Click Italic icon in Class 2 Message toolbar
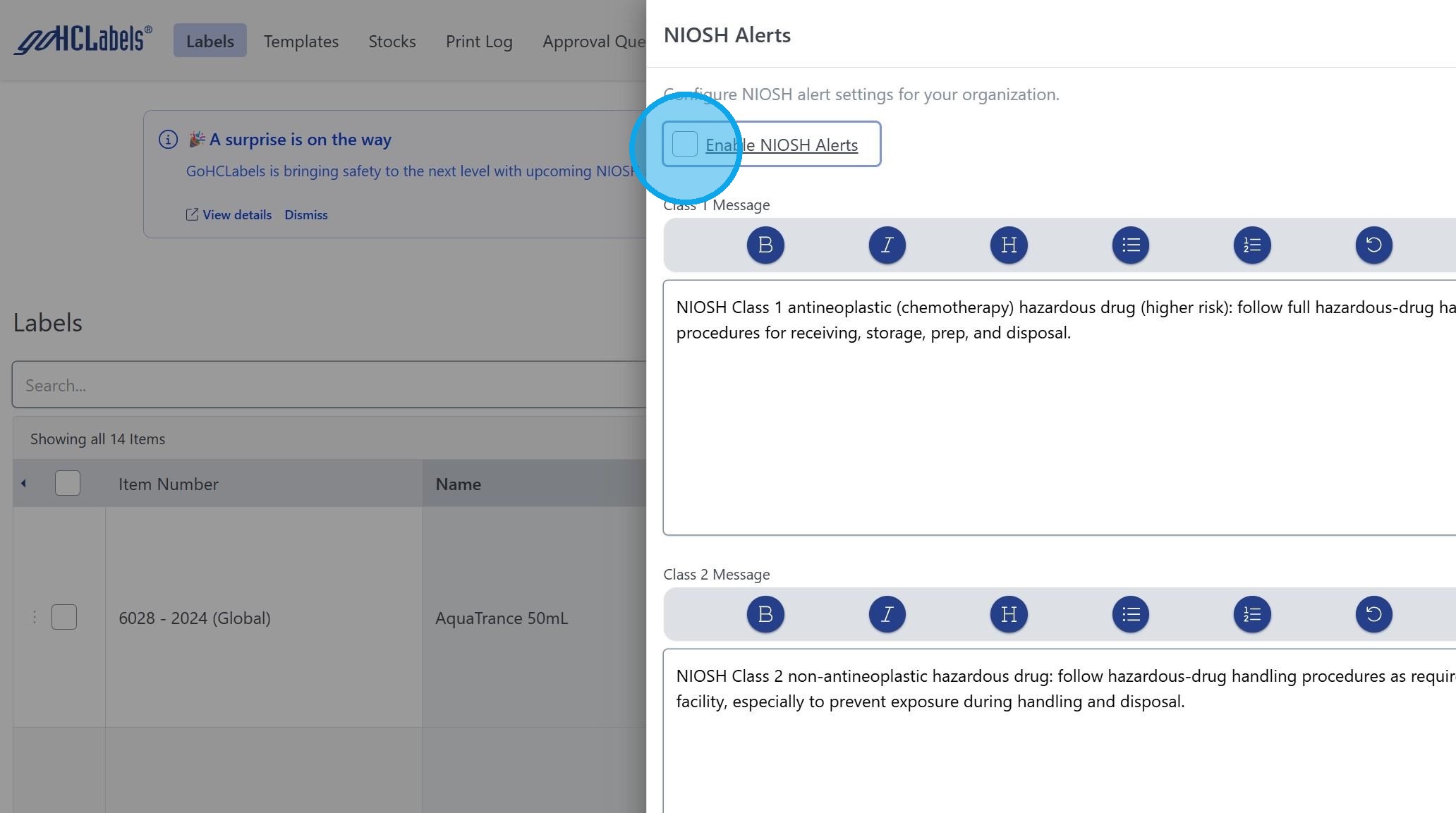The width and height of the screenshot is (1456, 813). click(x=887, y=614)
